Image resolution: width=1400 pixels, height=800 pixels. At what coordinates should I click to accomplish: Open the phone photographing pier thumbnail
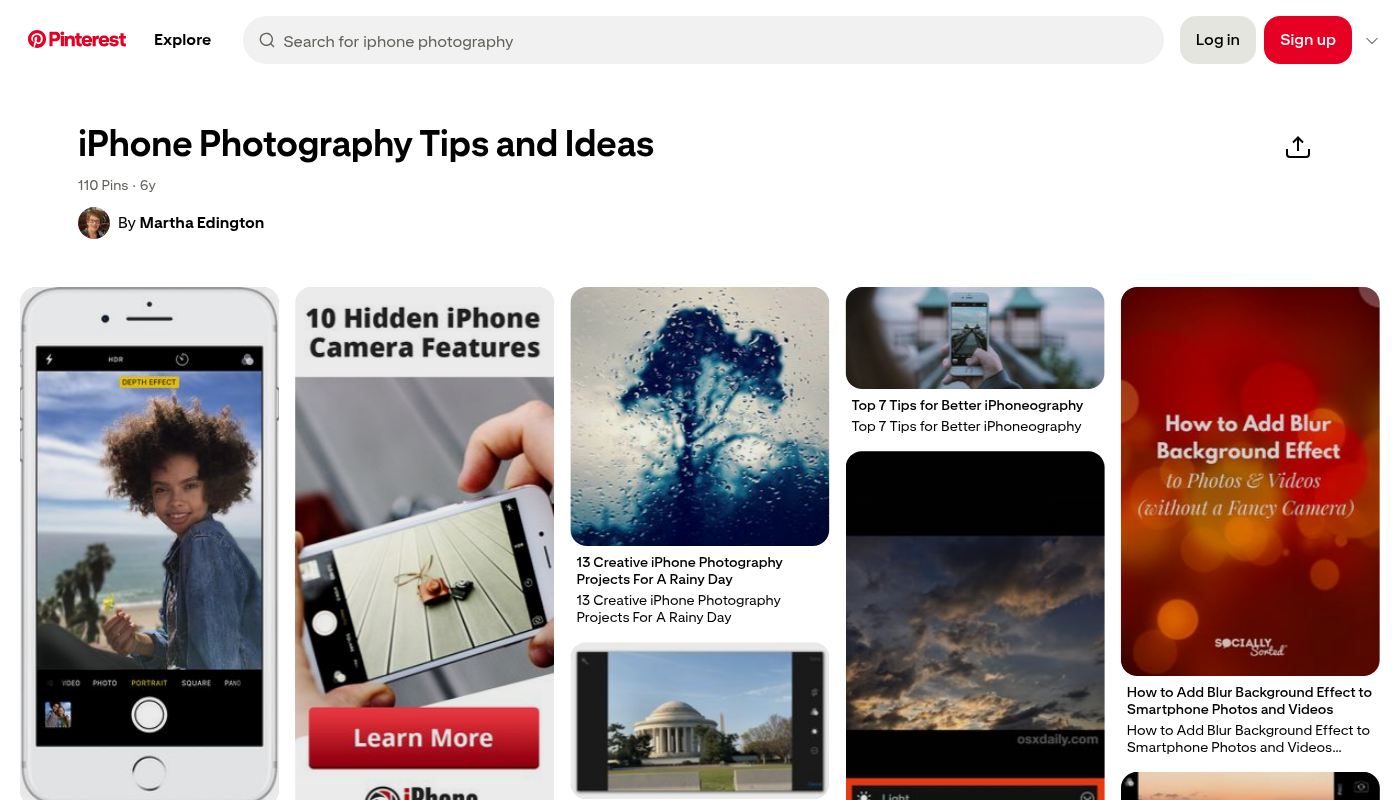pos(975,338)
